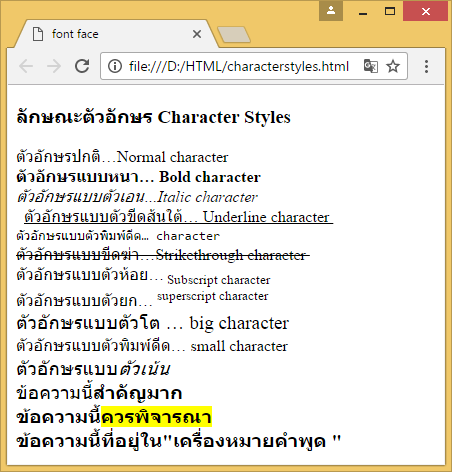Click the Bold character text
Screen dimensions: 452x472
210,177
